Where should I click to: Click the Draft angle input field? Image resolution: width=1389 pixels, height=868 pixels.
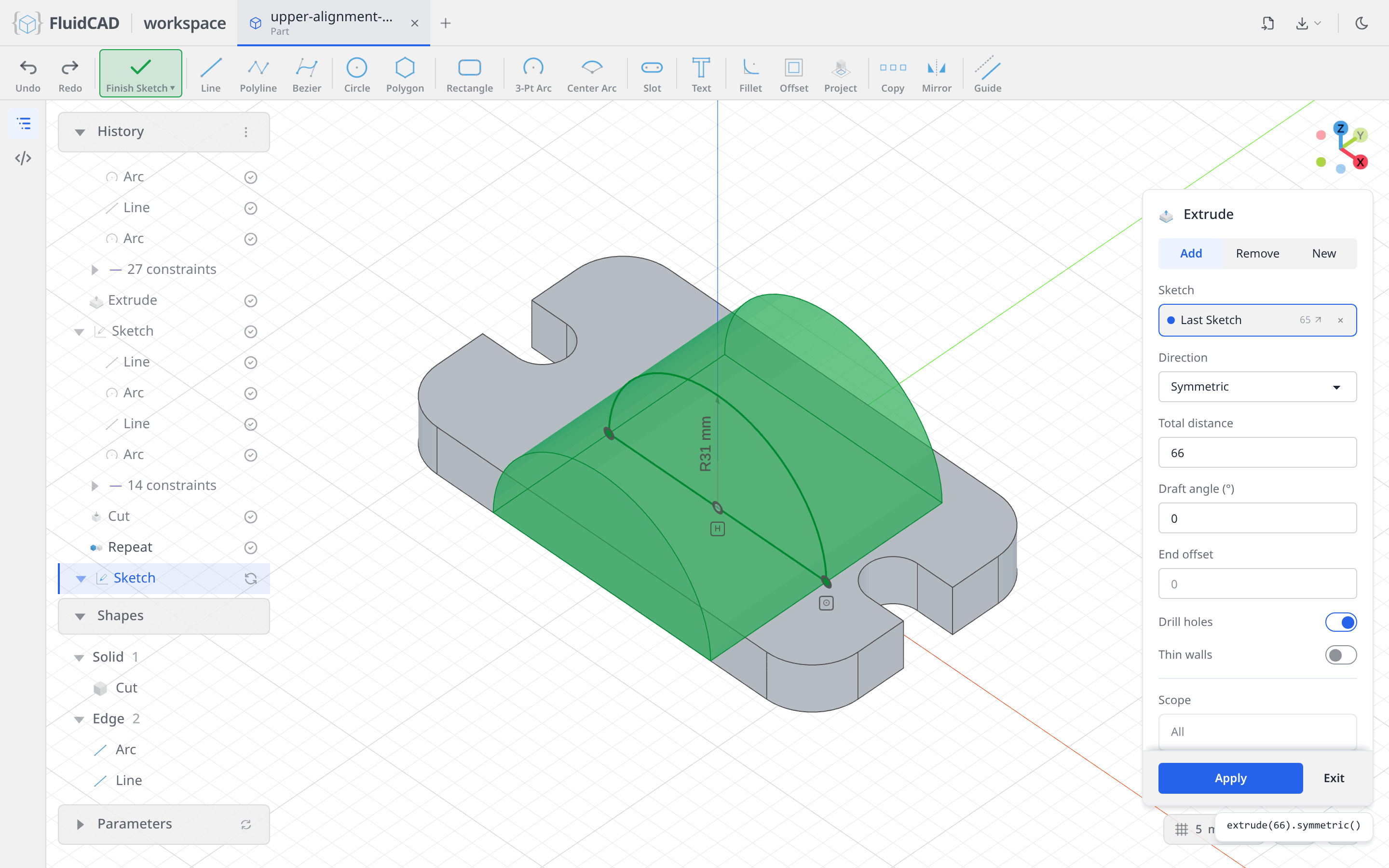tap(1257, 518)
